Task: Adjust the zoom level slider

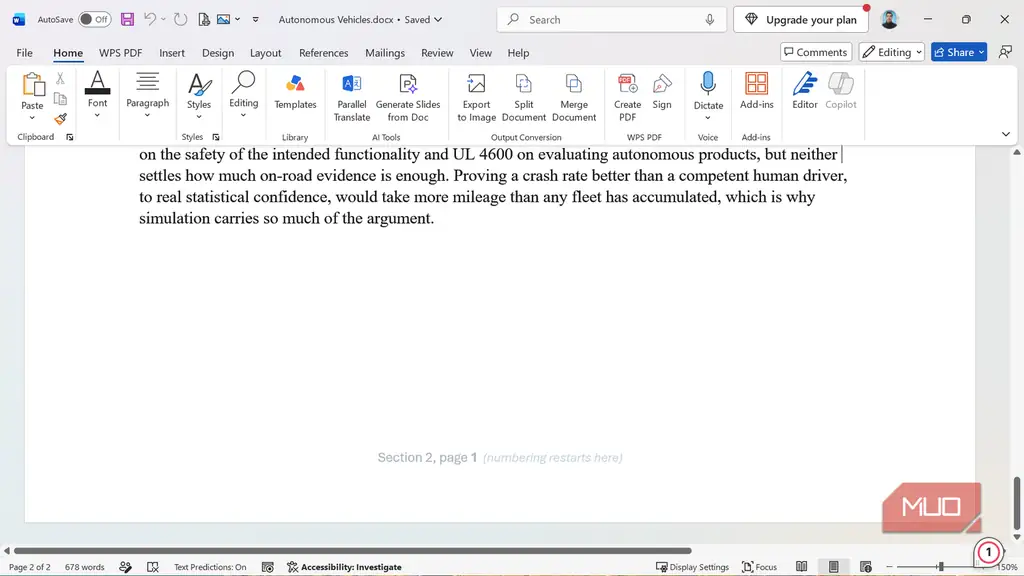Action: click(x=940, y=567)
